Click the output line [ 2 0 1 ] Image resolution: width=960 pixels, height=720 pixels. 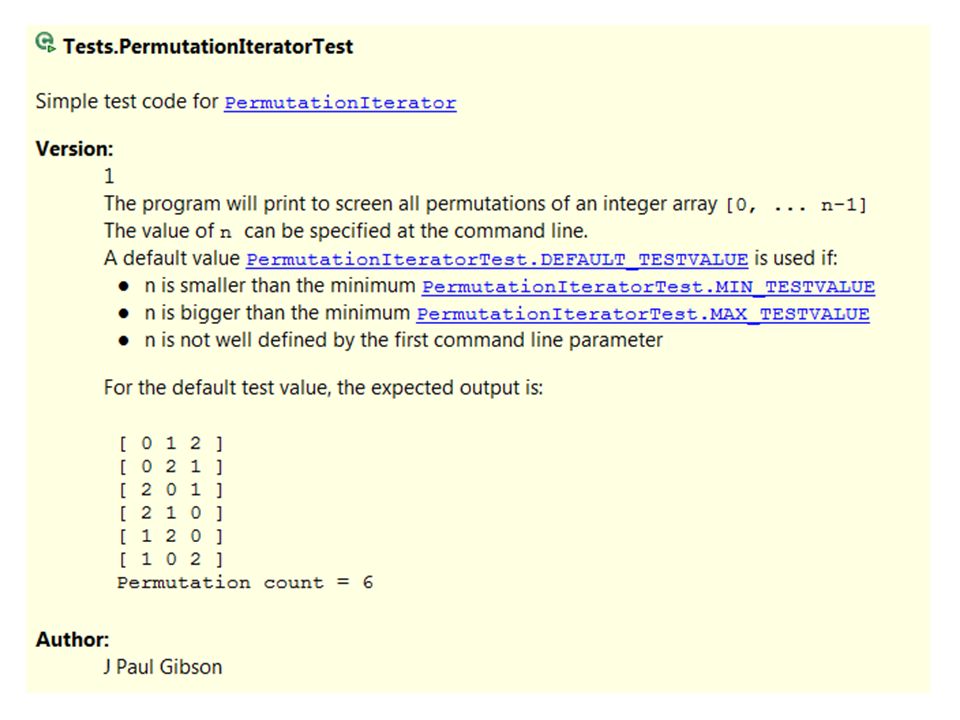[171, 490]
